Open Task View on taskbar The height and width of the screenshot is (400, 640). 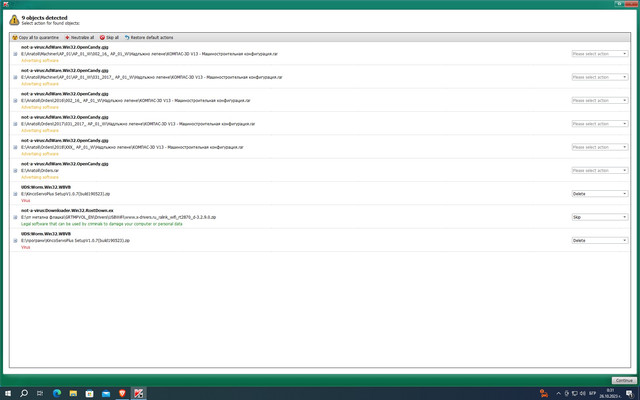[x=40, y=393]
